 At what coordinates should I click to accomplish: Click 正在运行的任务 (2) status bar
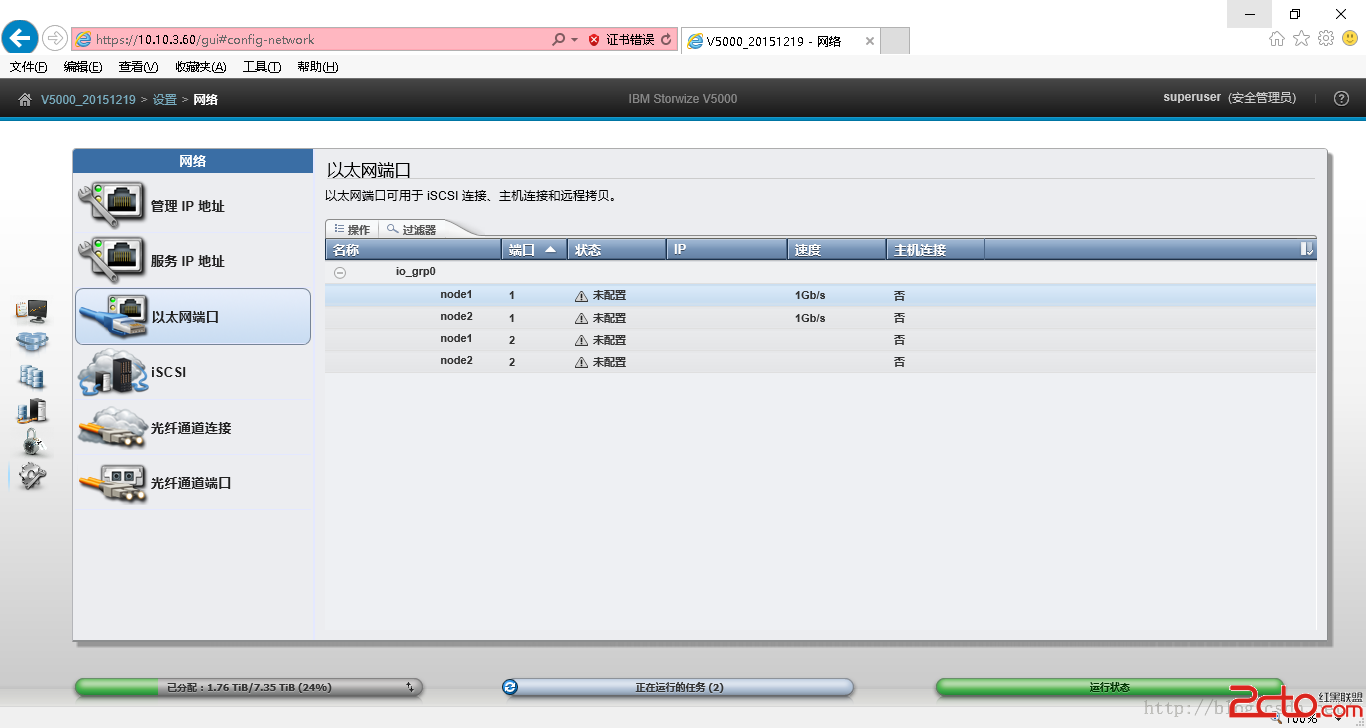click(679, 687)
